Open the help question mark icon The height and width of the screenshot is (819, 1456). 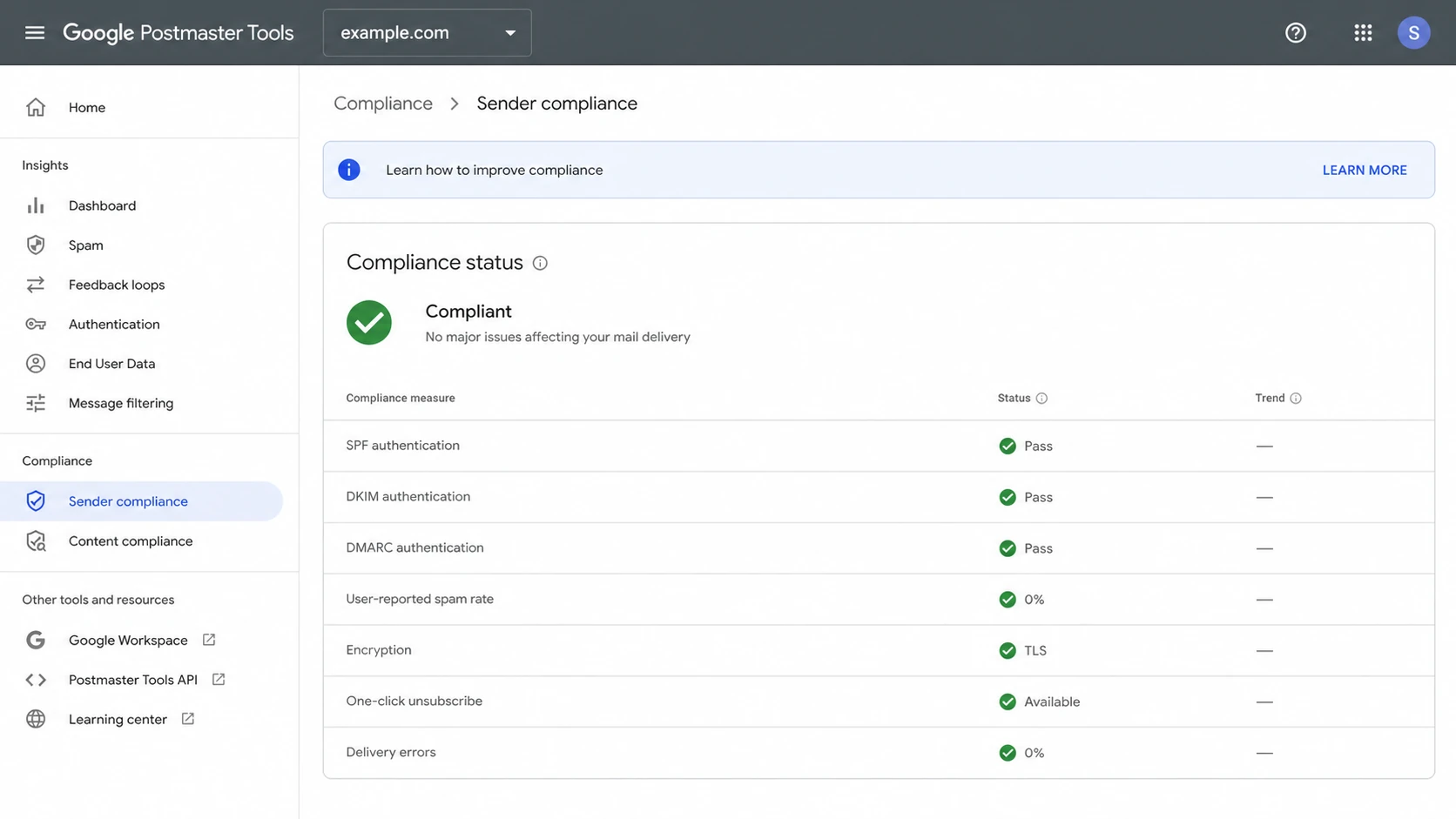click(x=1296, y=32)
